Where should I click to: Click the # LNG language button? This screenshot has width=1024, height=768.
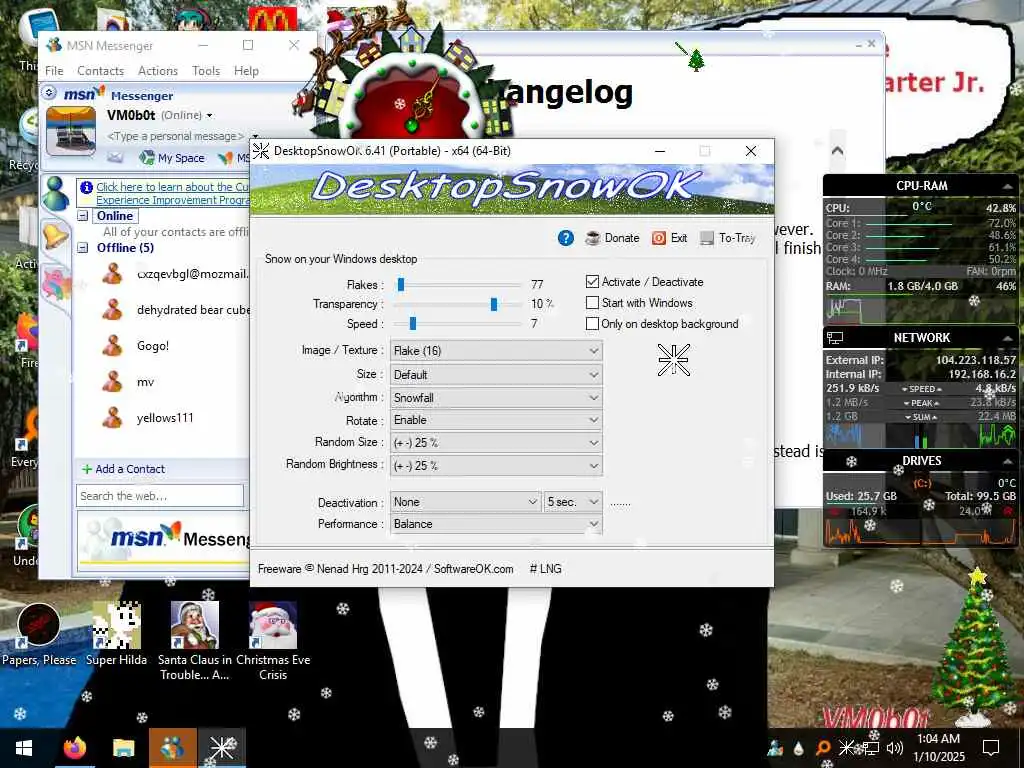click(x=545, y=569)
